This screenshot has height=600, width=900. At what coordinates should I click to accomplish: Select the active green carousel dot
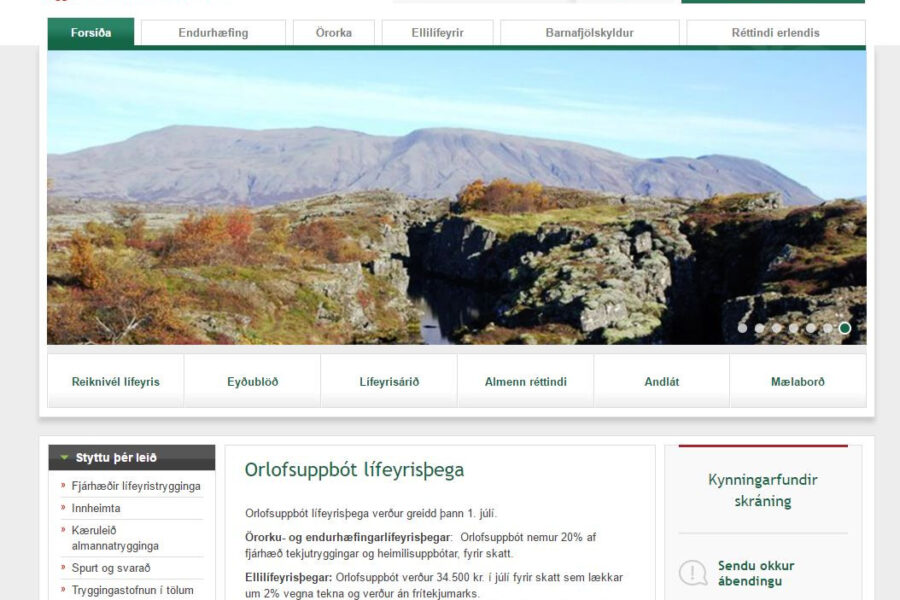(x=845, y=328)
